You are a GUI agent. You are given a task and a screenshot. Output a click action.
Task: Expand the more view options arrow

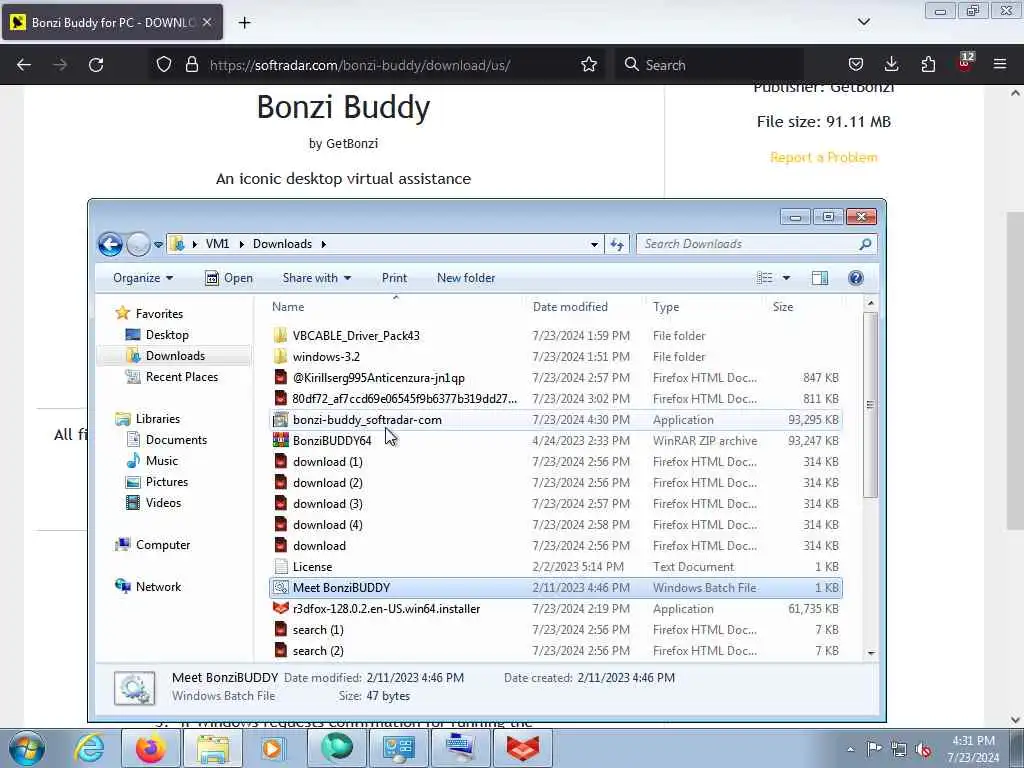pos(786,278)
